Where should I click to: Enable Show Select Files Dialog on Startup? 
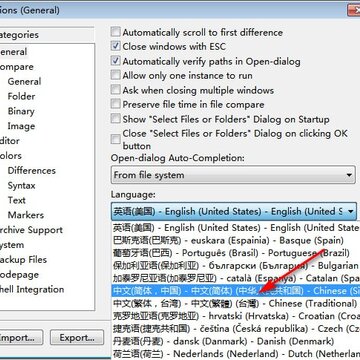(116, 119)
